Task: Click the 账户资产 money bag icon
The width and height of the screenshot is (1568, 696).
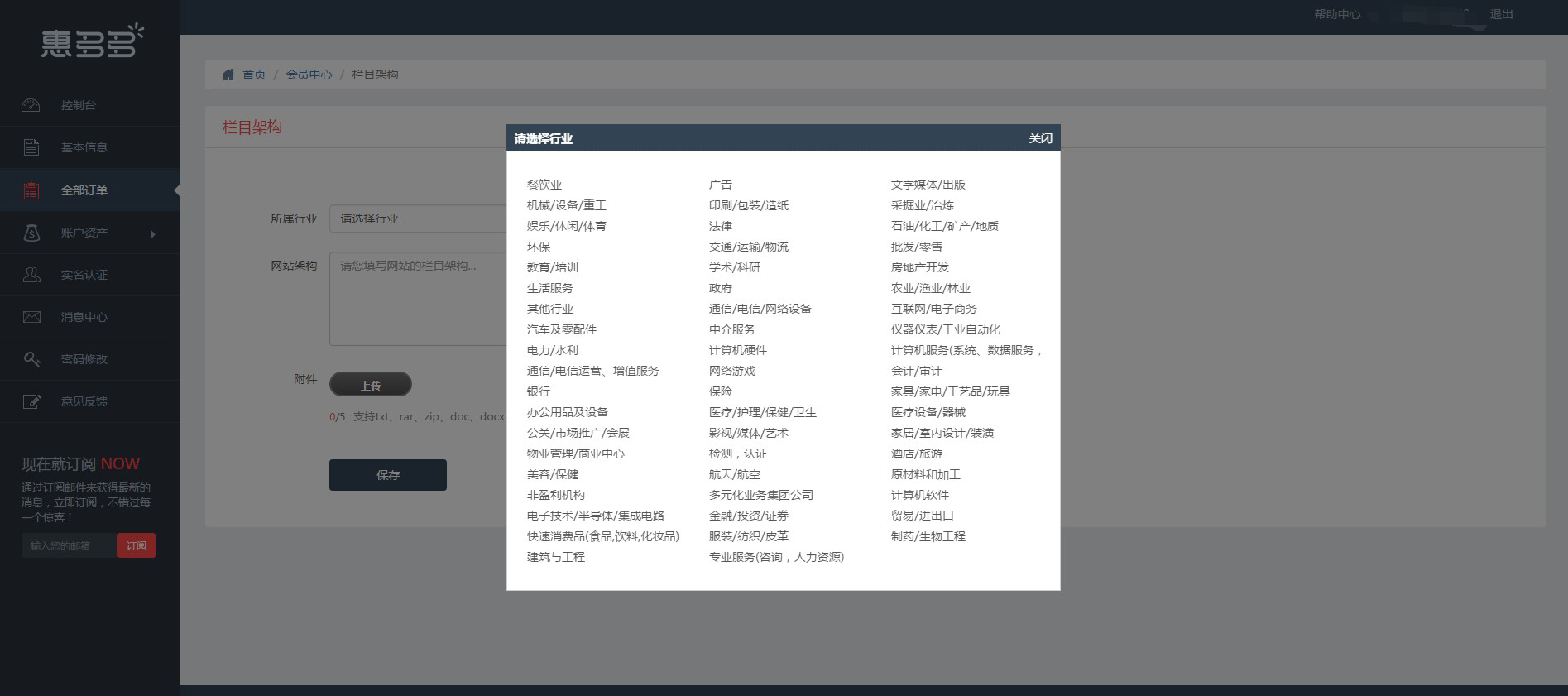Action: (x=31, y=233)
